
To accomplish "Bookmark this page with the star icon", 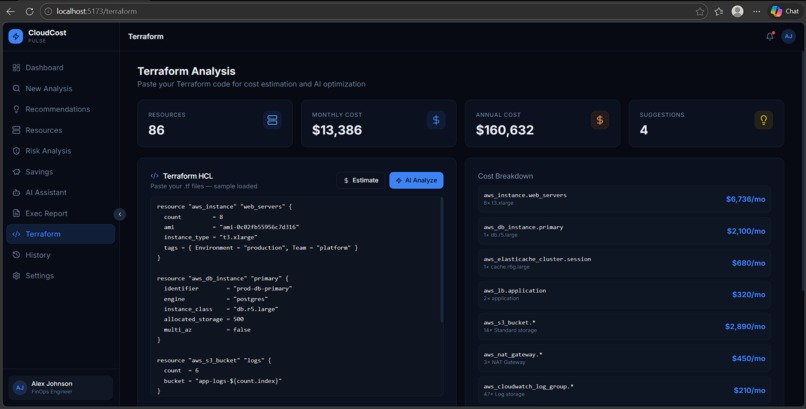I will coord(700,11).
